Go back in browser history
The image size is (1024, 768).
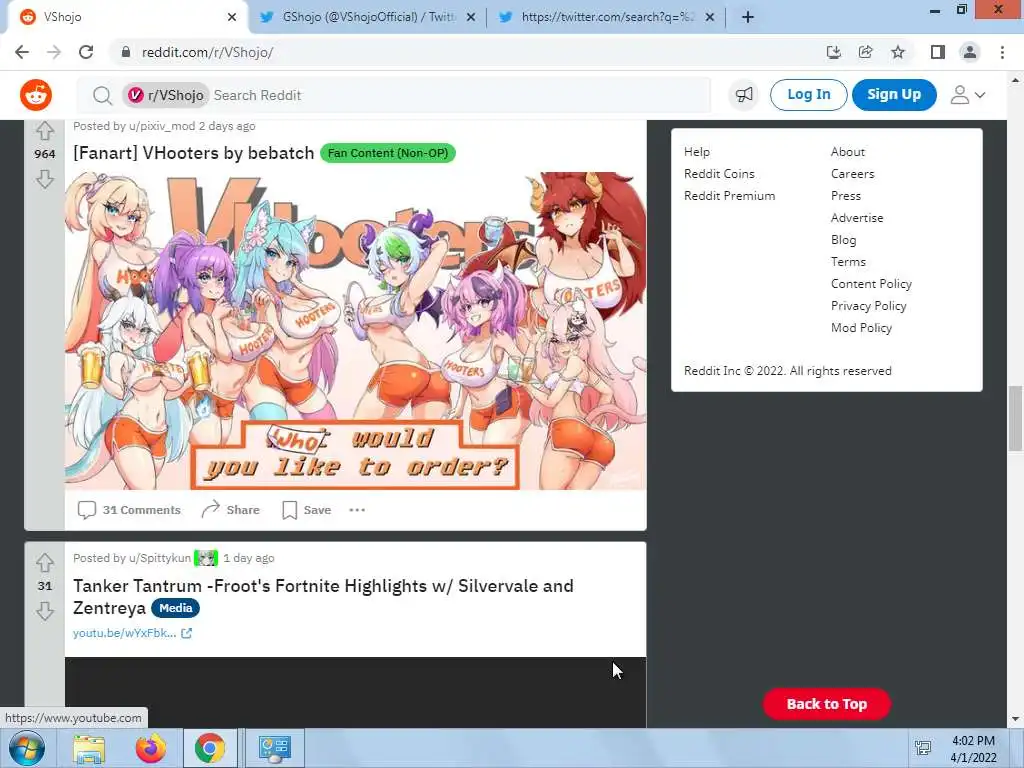(22, 52)
